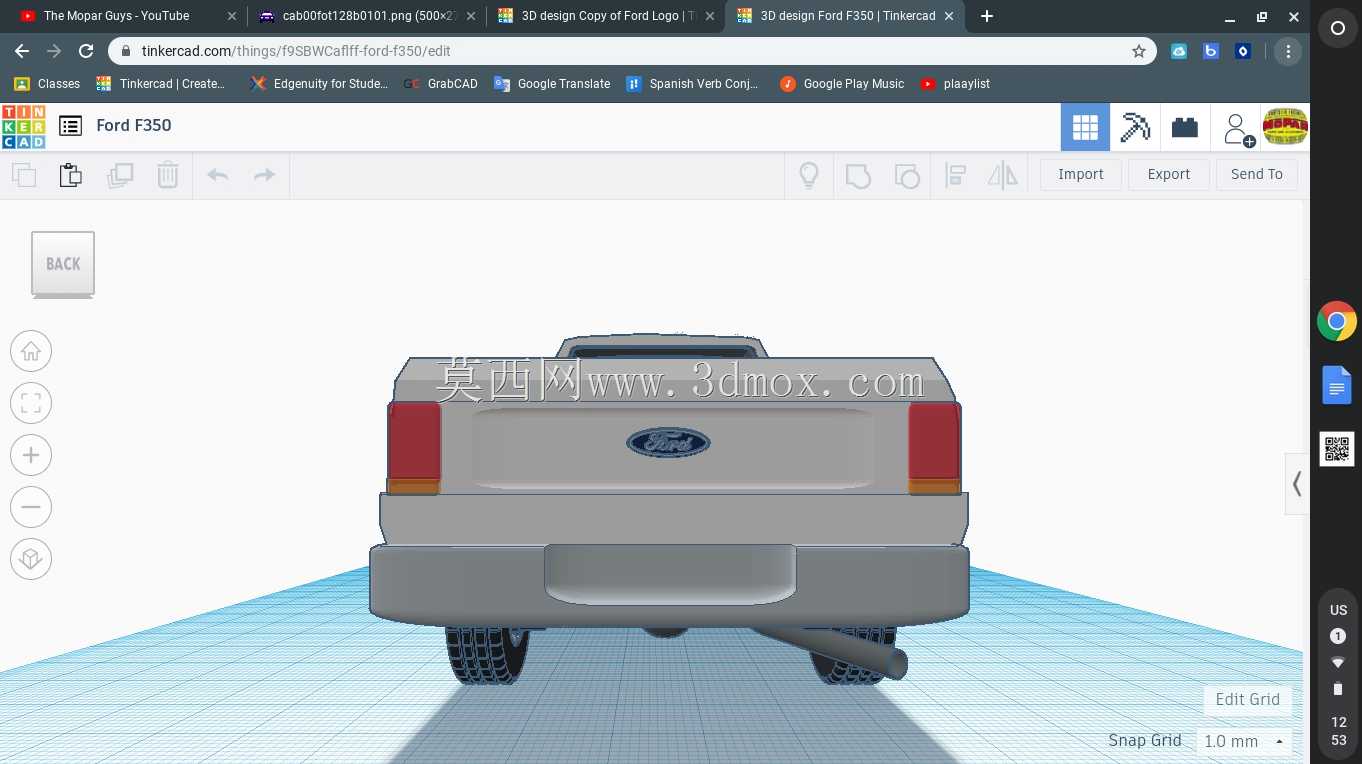Reload the page

coord(86,51)
